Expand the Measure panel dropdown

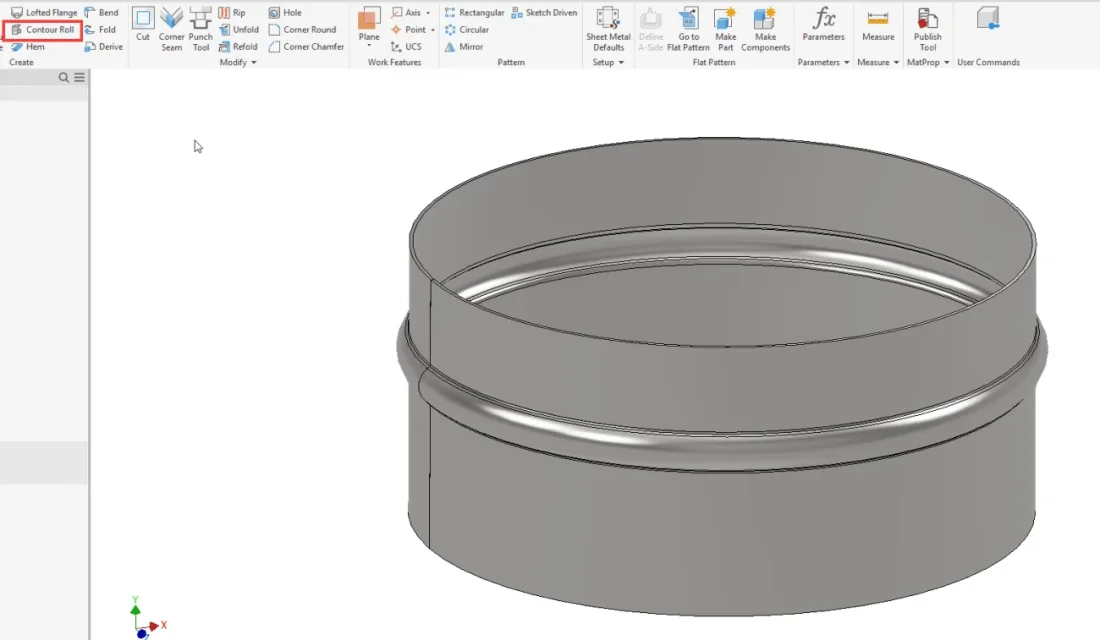coord(896,62)
